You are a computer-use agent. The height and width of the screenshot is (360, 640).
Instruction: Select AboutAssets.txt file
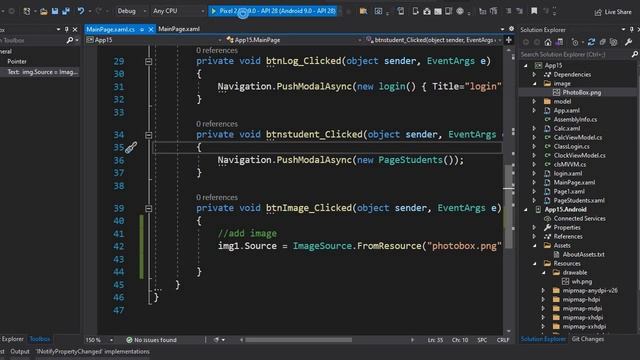(583, 254)
